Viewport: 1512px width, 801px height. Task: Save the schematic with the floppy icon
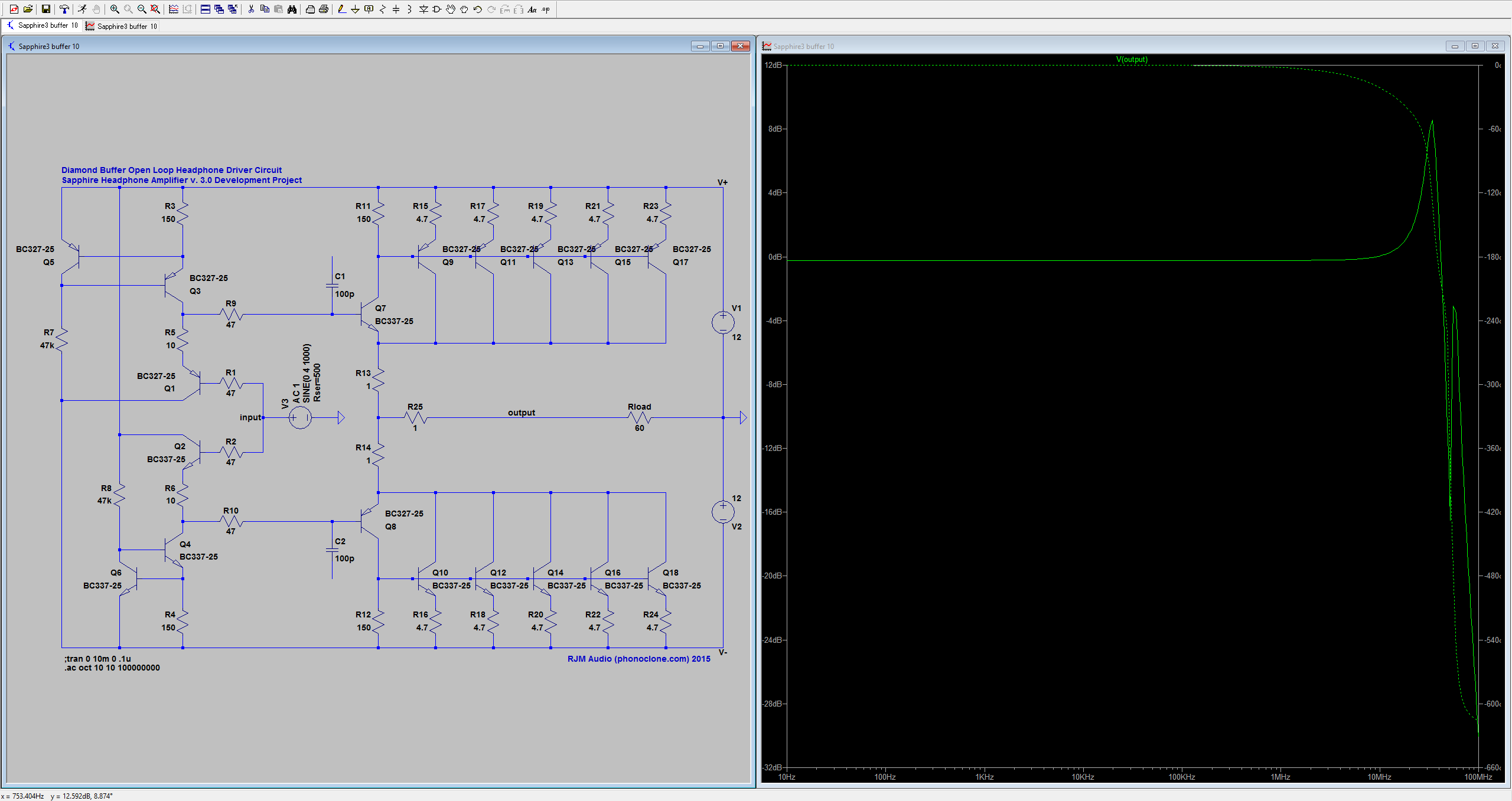(45, 9)
